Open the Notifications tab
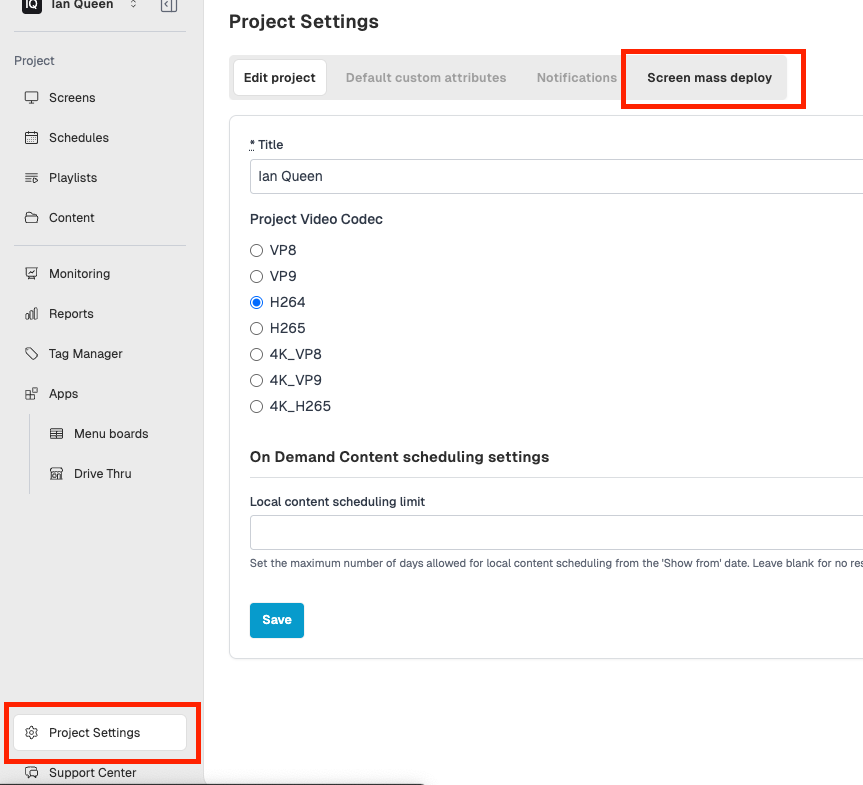863x785 pixels. coord(576,77)
